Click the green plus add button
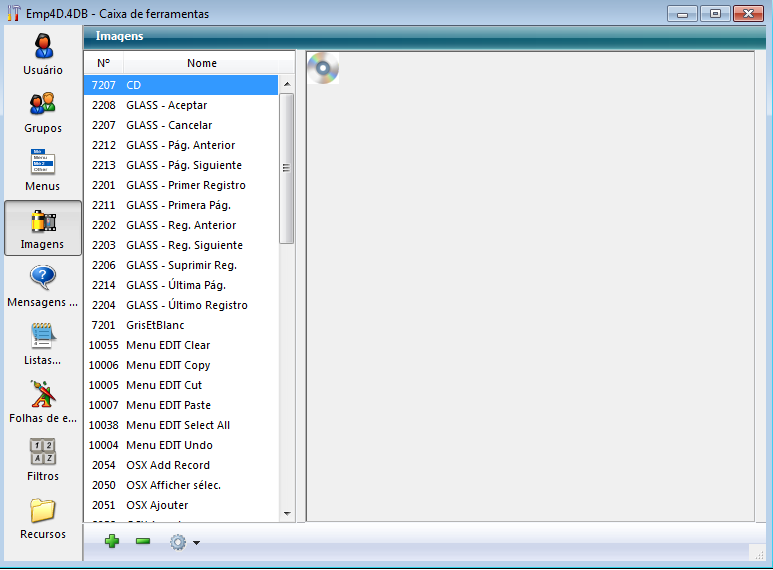 (112, 541)
